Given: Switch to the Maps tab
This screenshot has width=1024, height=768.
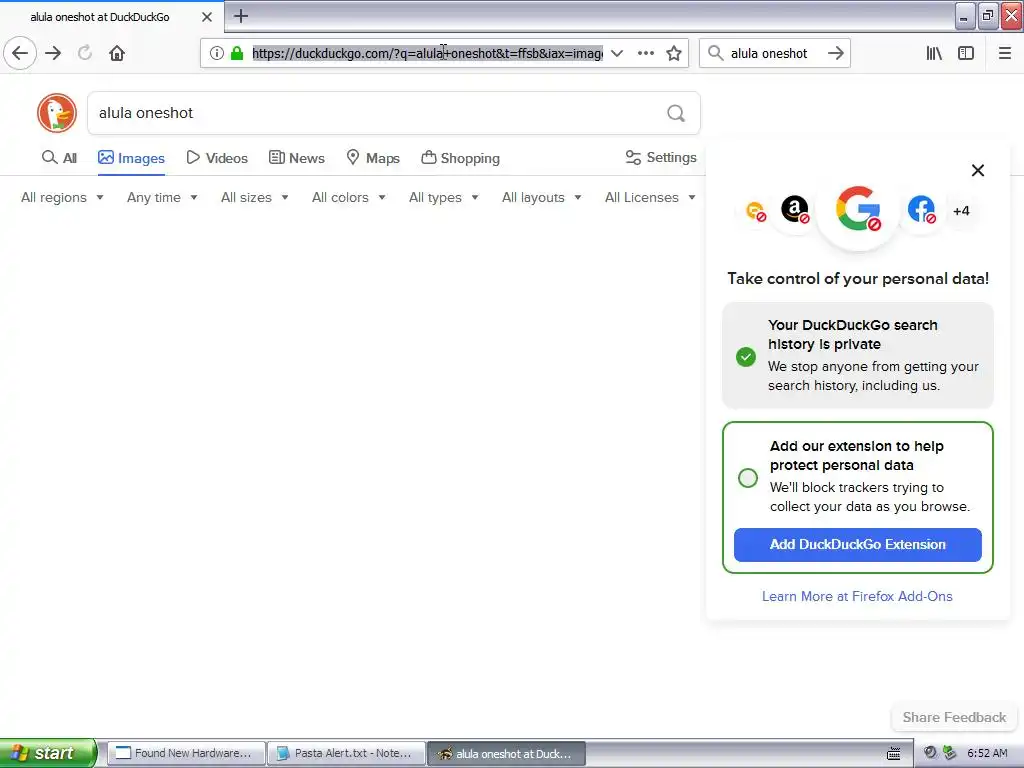Looking at the screenshot, I should [x=373, y=158].
